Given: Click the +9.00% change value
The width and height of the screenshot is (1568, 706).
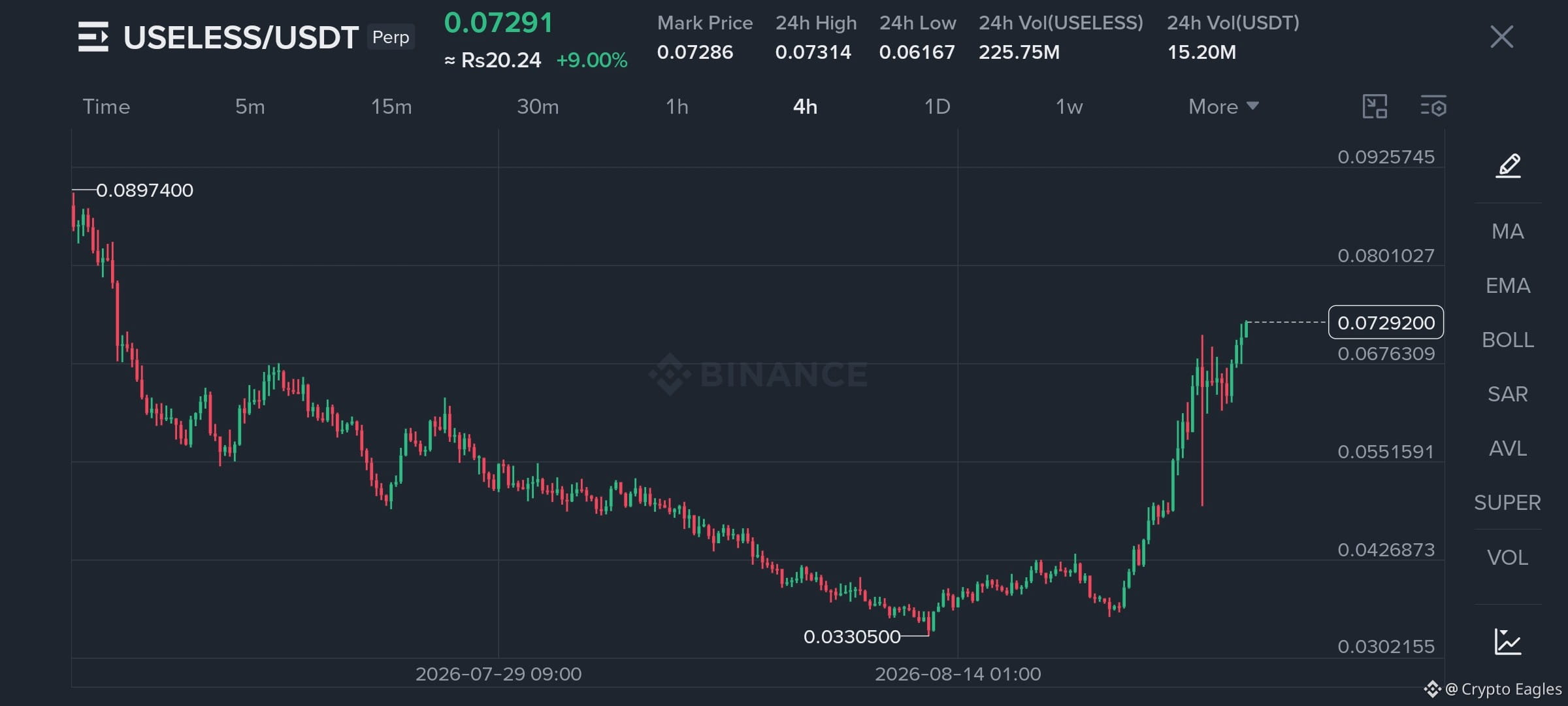Looking at the screenshot, I should (x=592, y=60).
